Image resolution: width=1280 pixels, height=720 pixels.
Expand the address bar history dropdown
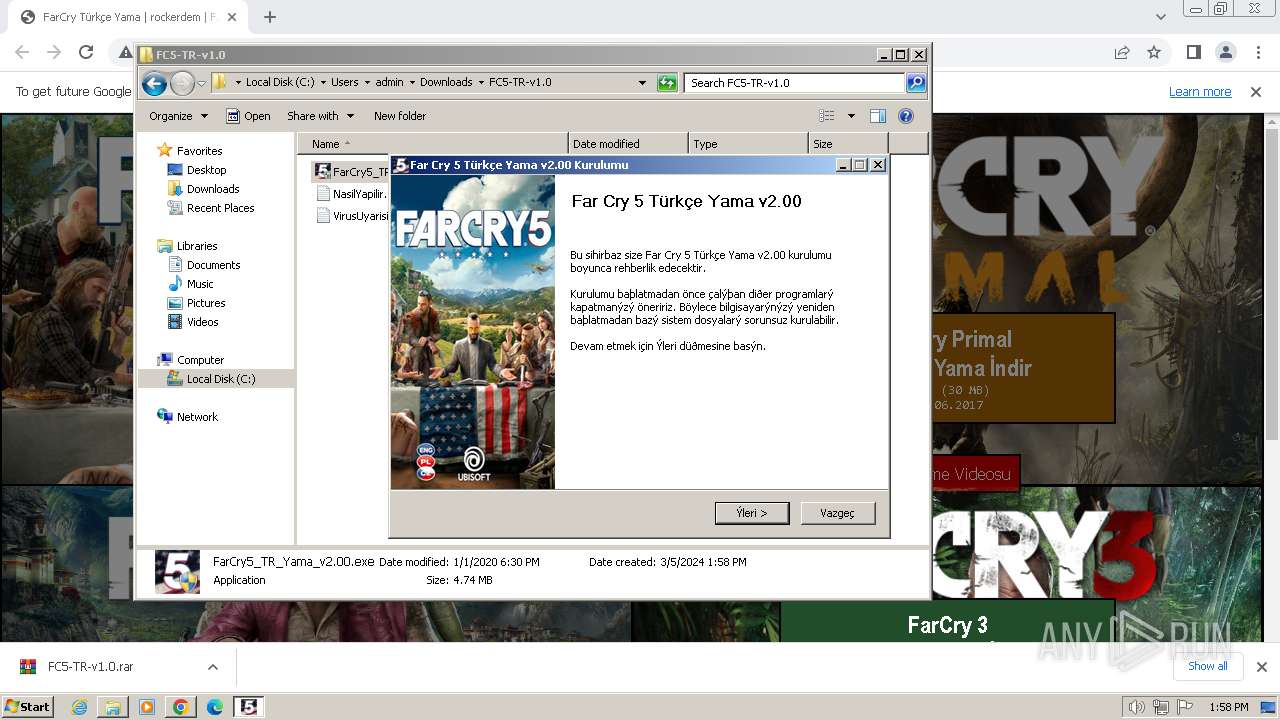642,83
